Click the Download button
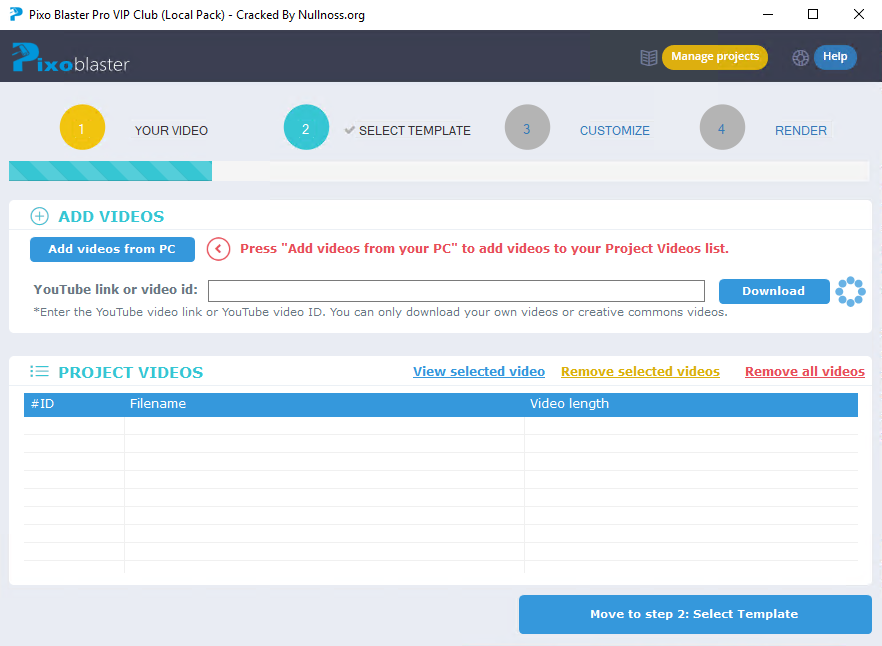The height and width of the screenshot is (646, 882). click(774, 291)
